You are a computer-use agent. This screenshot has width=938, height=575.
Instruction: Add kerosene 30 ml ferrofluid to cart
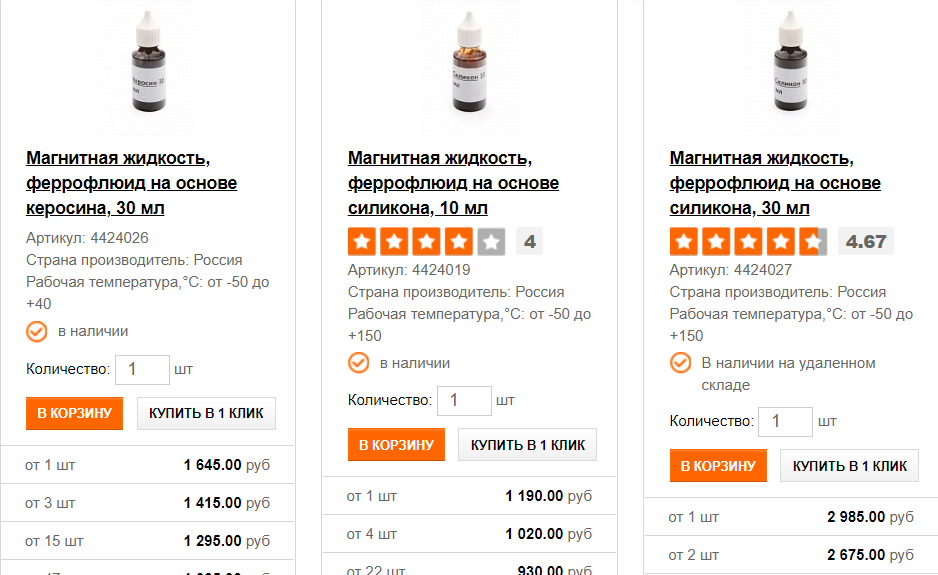click(x=74, y=413)
